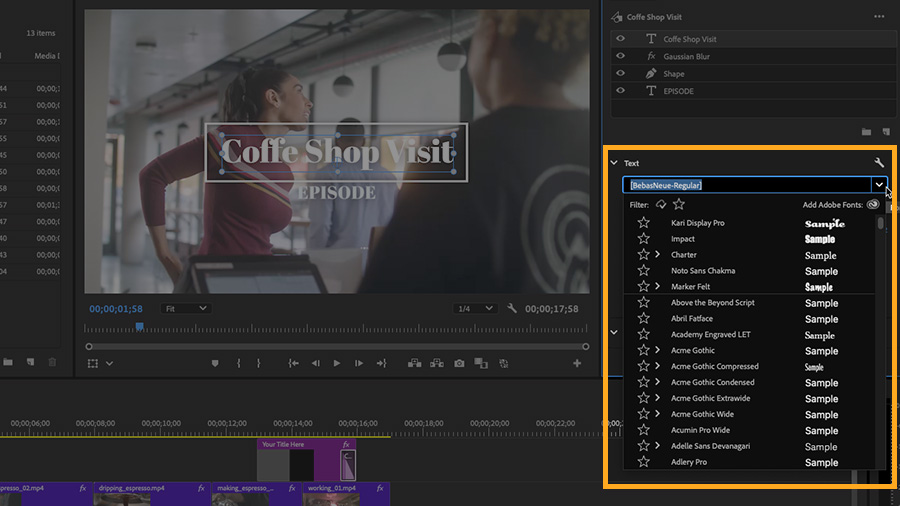This screenshot has width=900, height=506.
Task: Open the Button Editor plus icon
Action: [x=577, y=363]
